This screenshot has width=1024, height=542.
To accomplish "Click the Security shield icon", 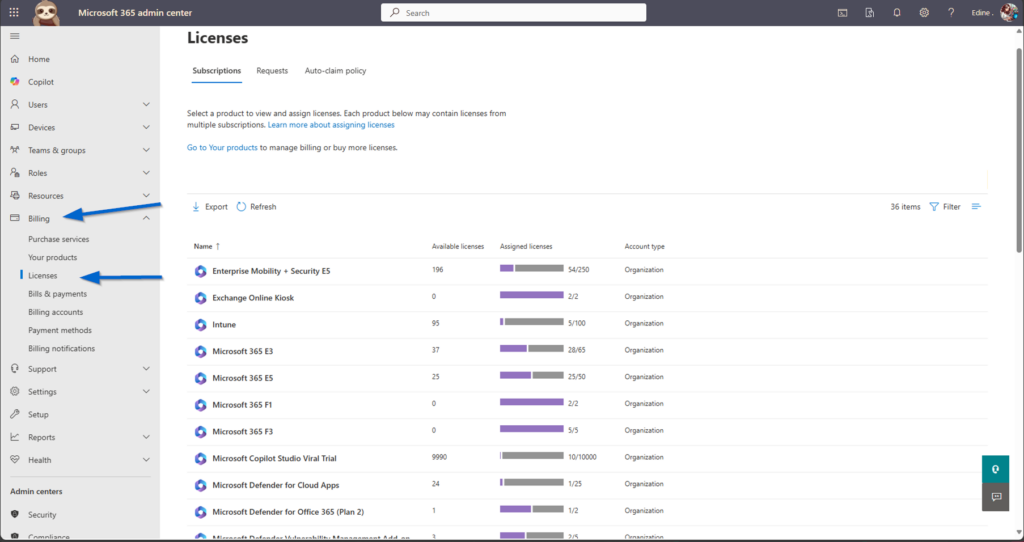I will tap(15, 515).
